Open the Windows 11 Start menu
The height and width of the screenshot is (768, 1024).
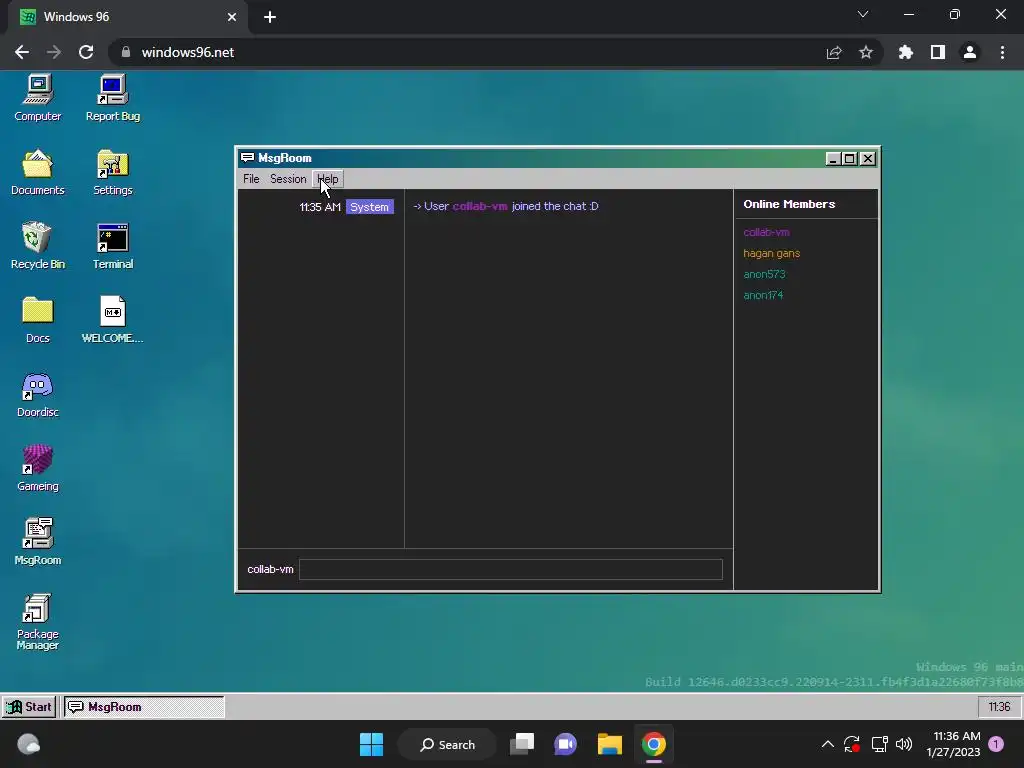(x=372, y=744)
